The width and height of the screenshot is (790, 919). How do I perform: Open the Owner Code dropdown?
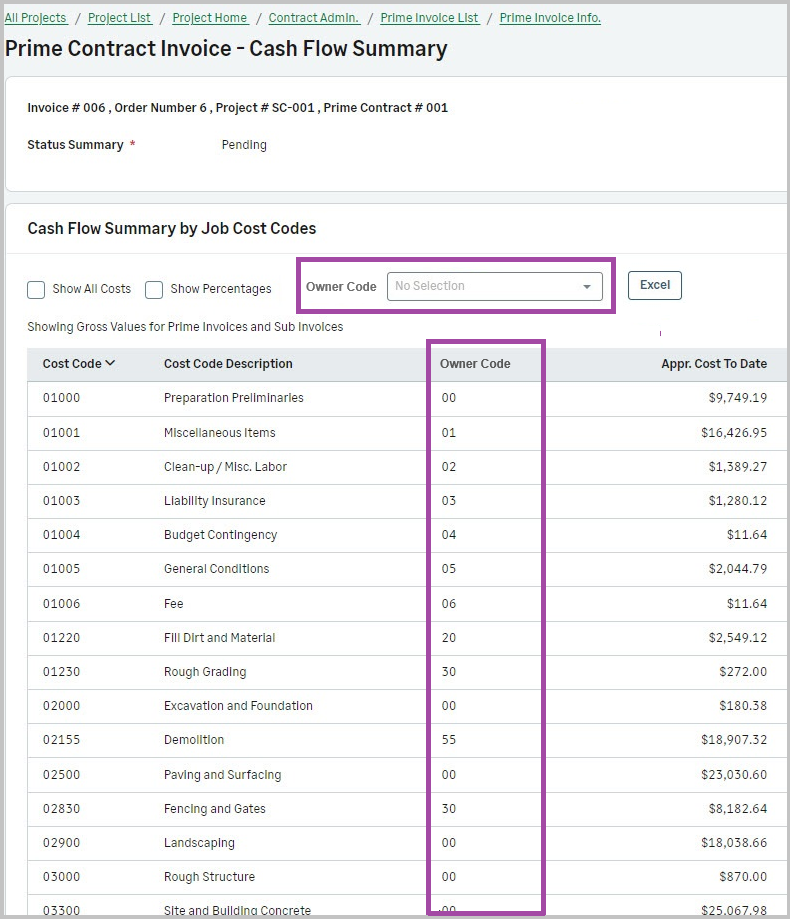(x=495, y=286)
